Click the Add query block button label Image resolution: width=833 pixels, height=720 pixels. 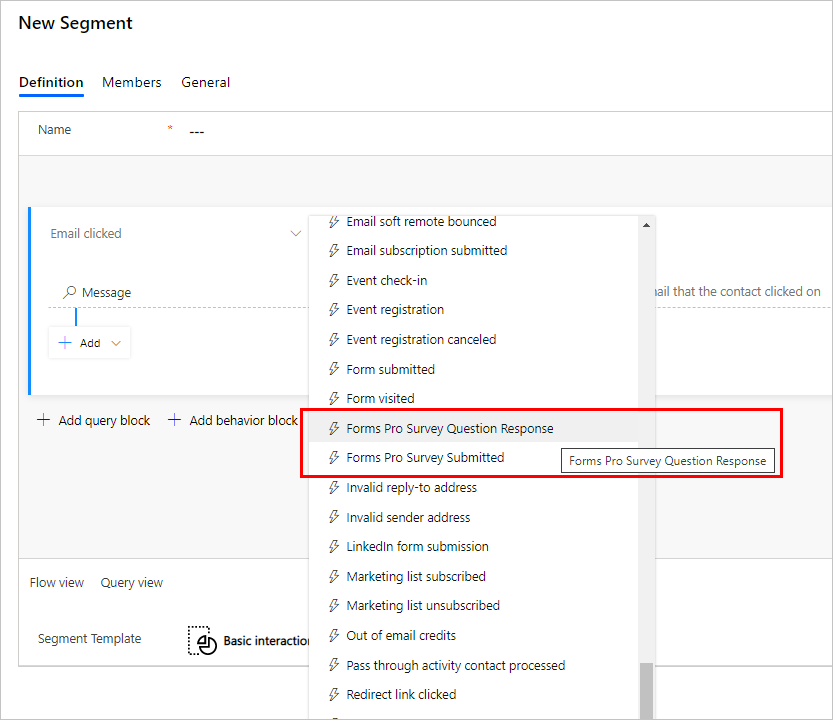(x=104, y=420)
